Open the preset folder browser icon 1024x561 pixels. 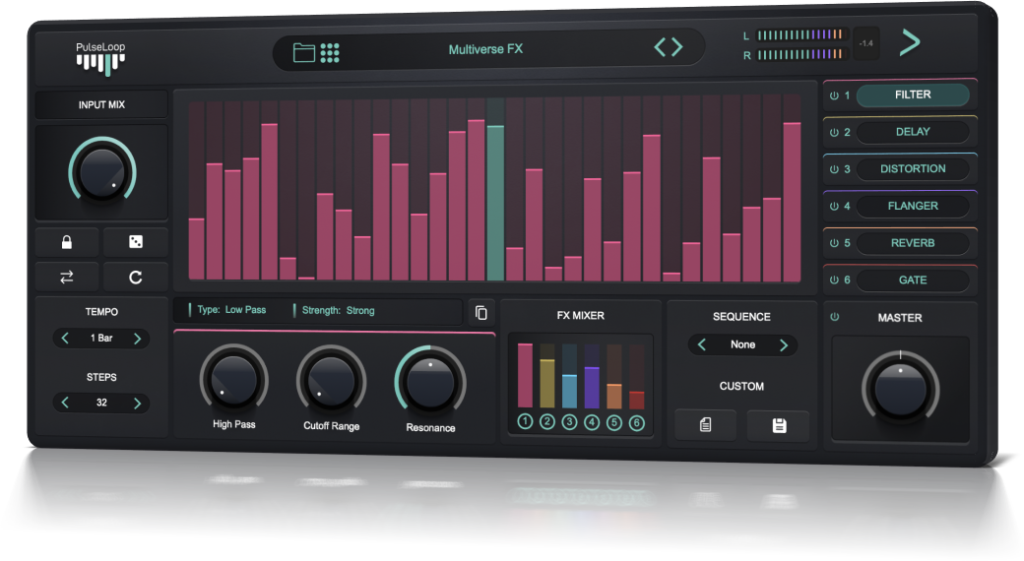click(304, 52)
